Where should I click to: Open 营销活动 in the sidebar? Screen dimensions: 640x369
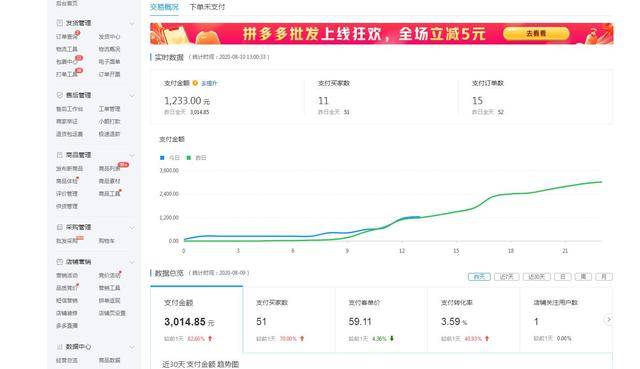click(67, 276)
